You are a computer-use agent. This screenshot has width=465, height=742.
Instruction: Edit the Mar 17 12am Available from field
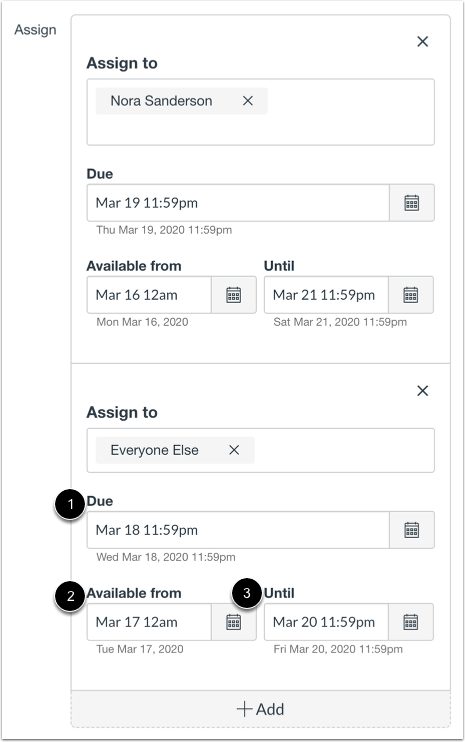149,622
